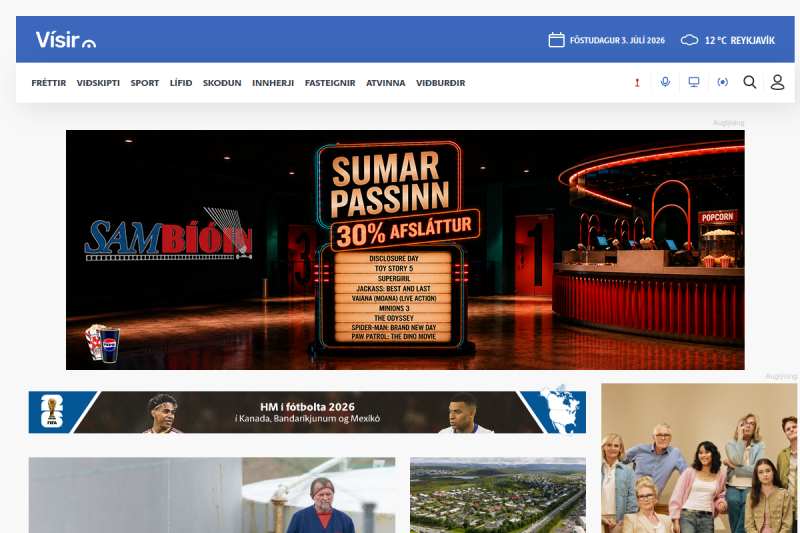Screen dimensions: 800x533
Task: Click the FIFA World Cup 2026 logo
Action: point(52,411)
